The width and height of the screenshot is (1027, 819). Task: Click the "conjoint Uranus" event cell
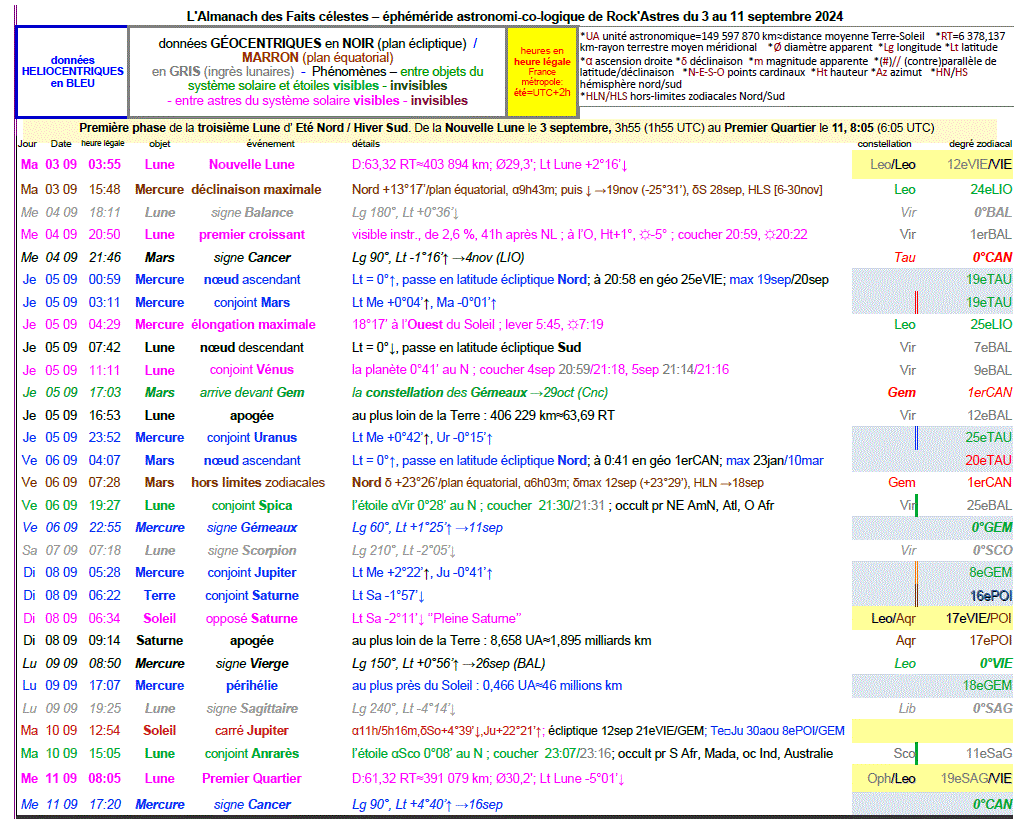pos(252,438)
